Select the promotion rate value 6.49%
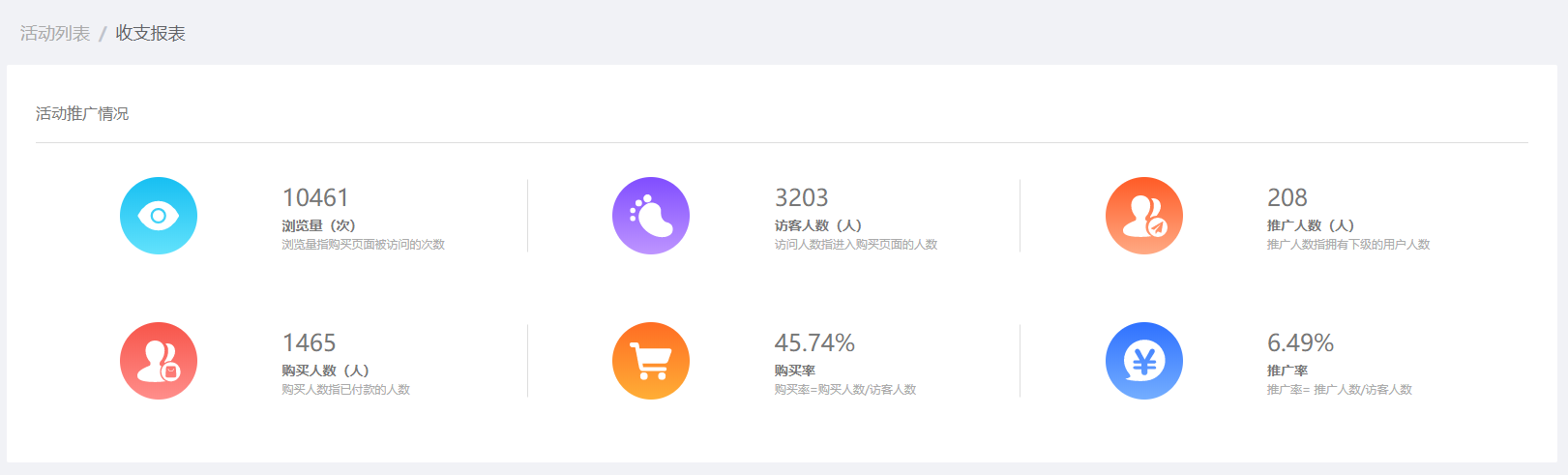 click(x=1301, y=342)
